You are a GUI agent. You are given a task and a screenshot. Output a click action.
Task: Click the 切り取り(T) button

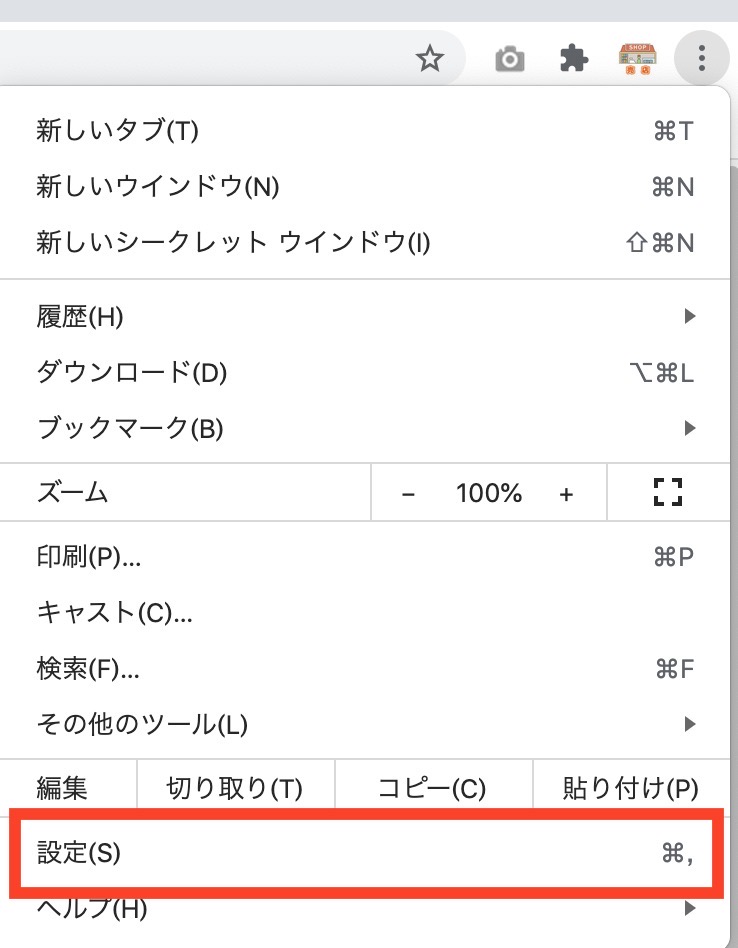click(x=234, y=789)
